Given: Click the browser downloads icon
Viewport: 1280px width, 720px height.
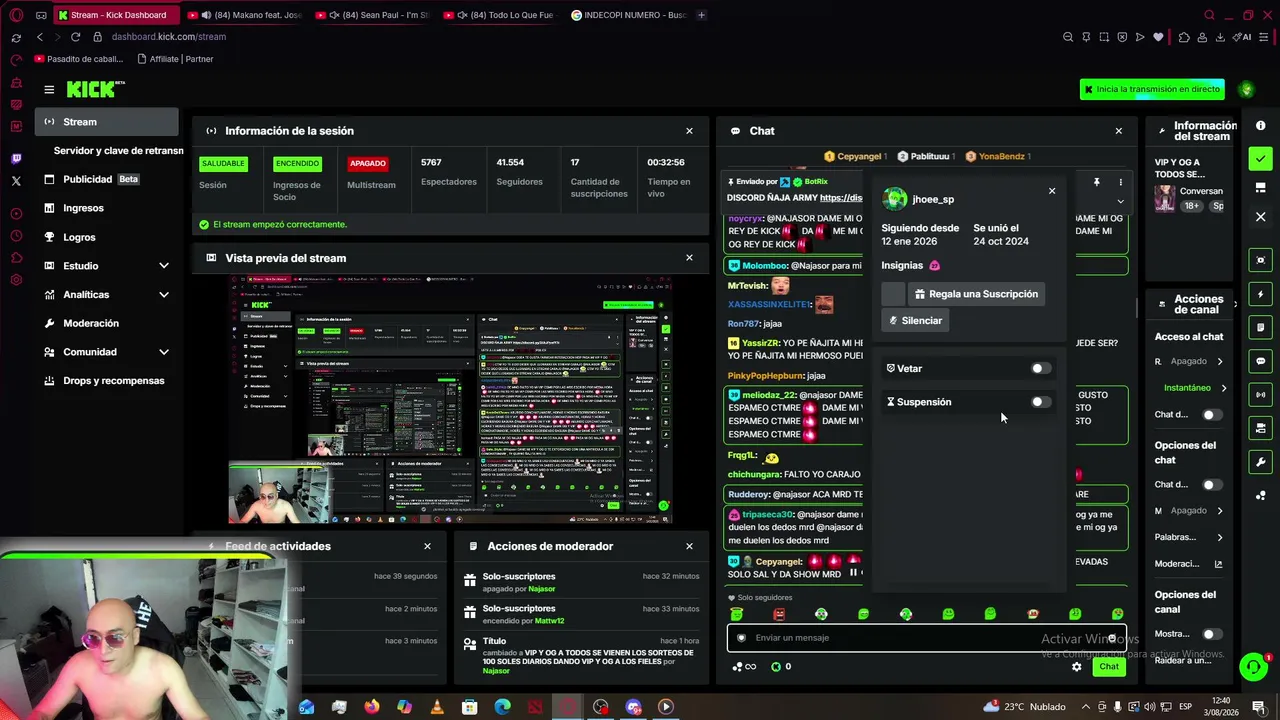Looking at the screenshot, I should pos(1220,37).
